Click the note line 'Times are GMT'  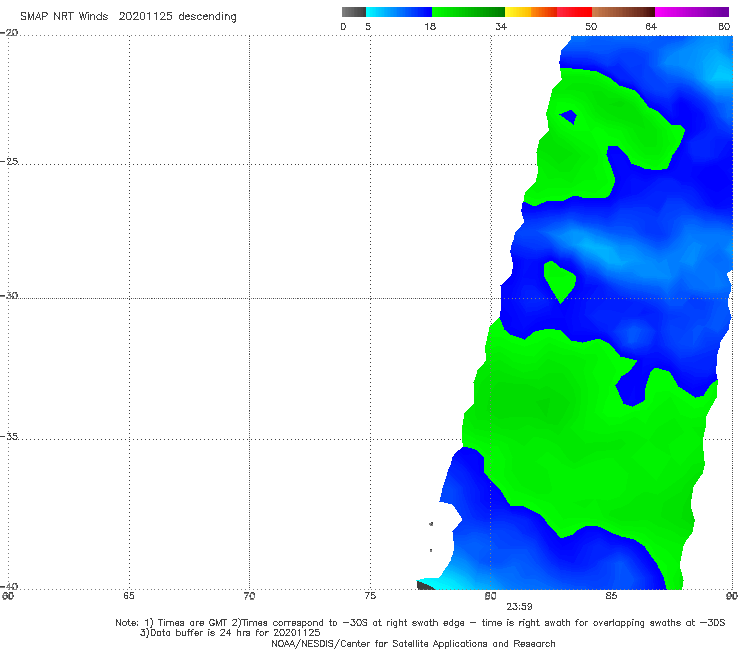point(194,623)
